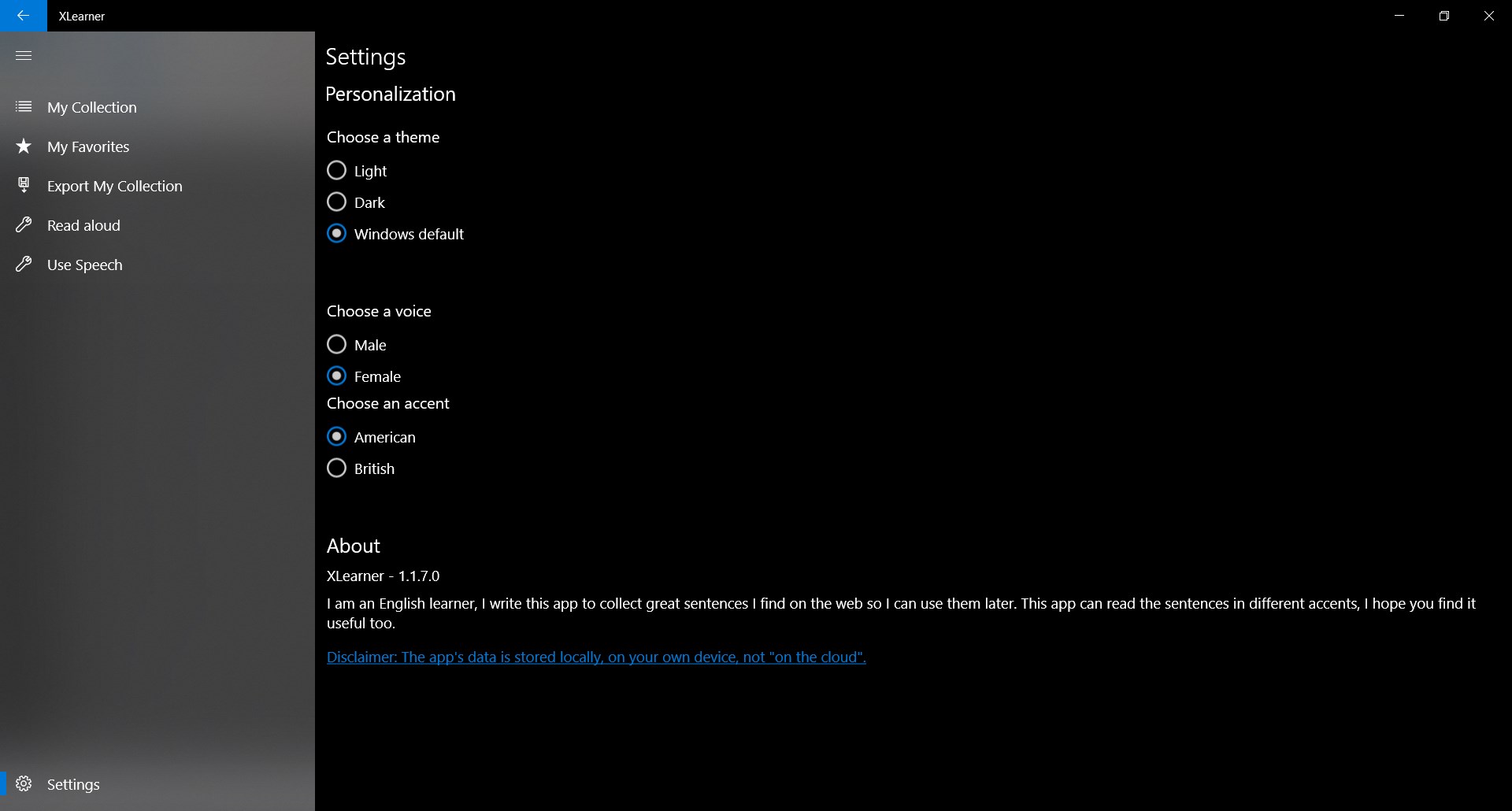
Task: Choose the Female voice option
Action: tap(337, 376)
